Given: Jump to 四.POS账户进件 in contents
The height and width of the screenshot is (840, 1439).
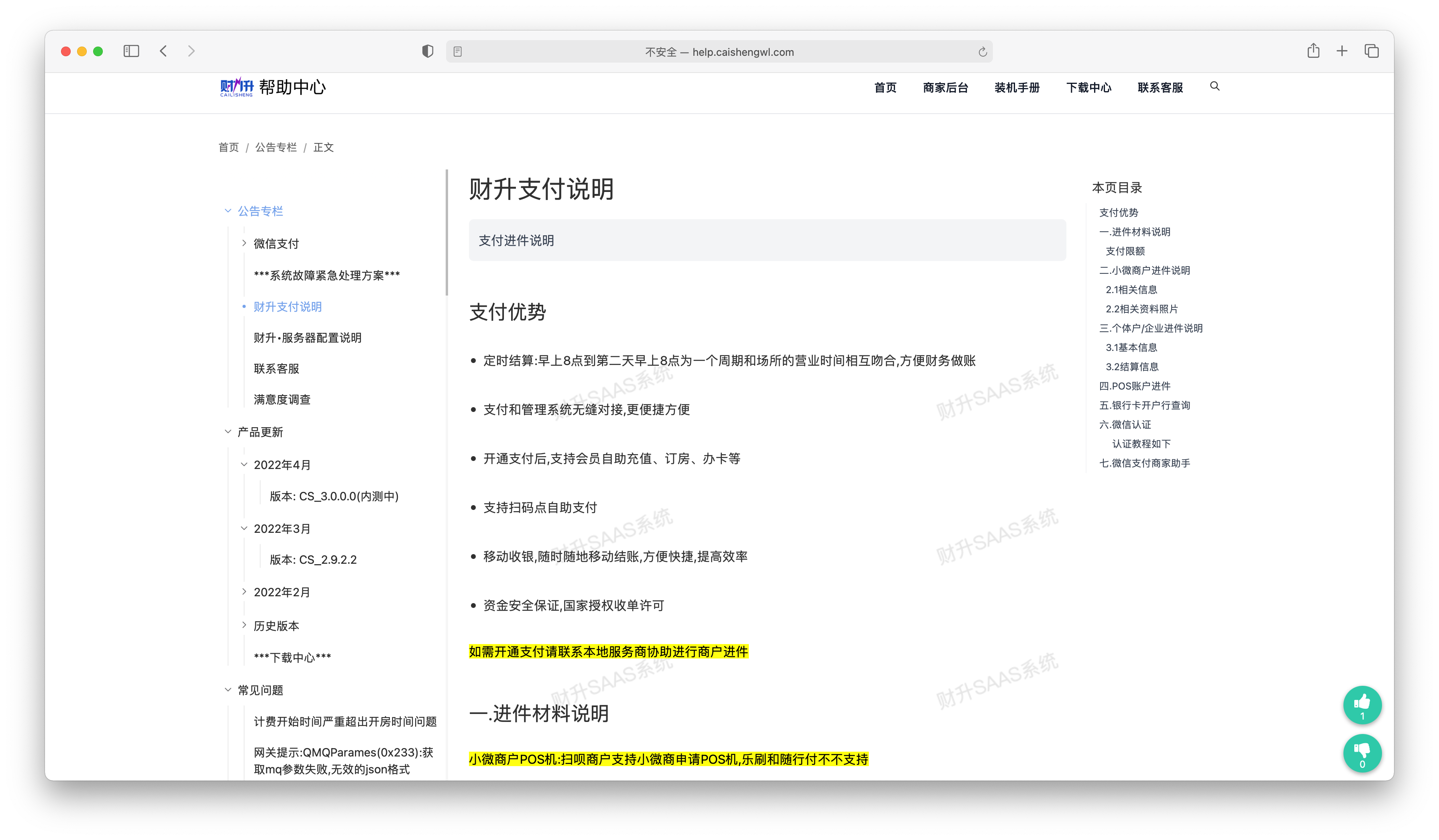Looking at the screenshot, I should [1135, 386].
